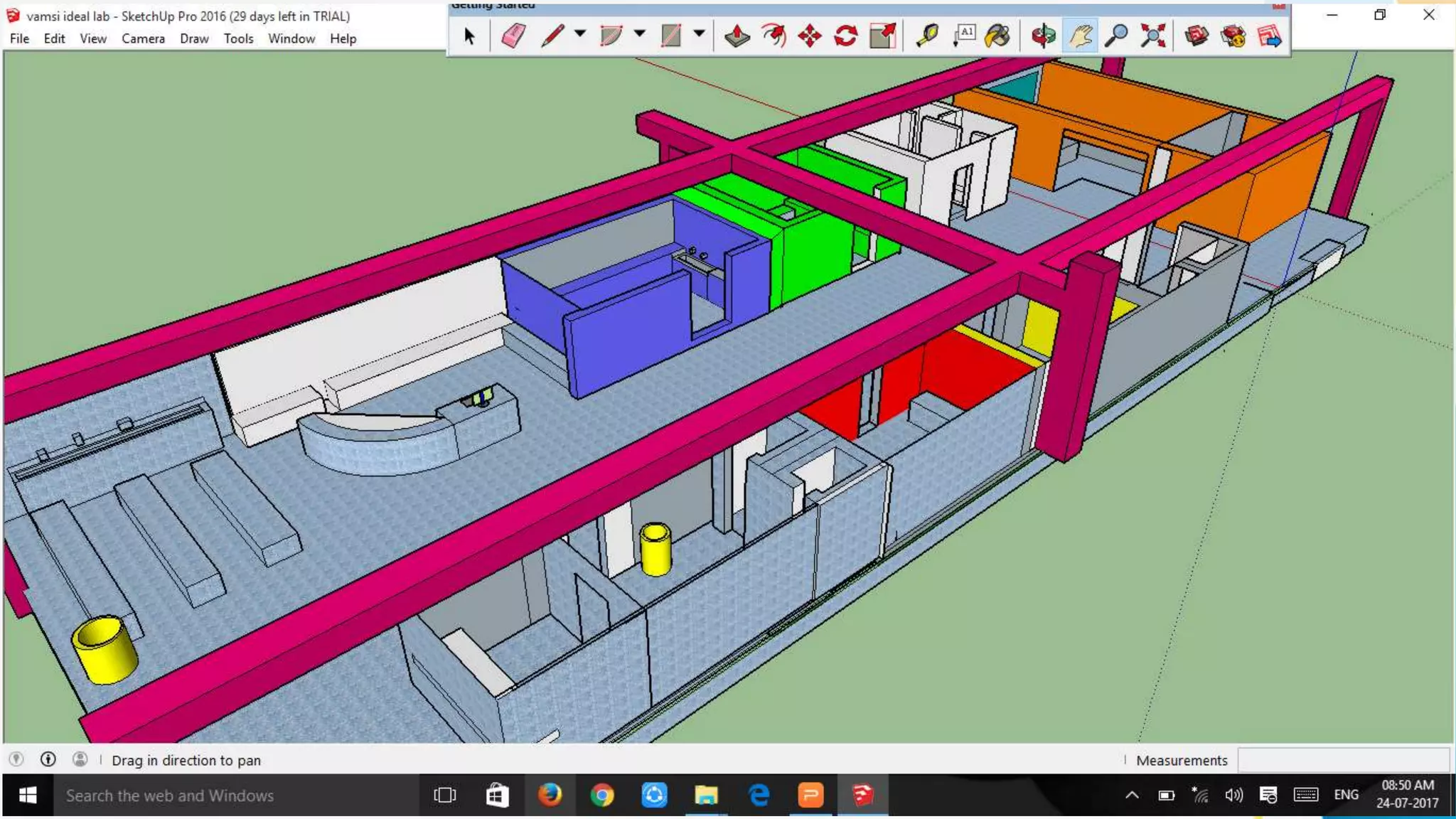1456x819 pixels.
Task: Activate the Move tool
Action: (810, 35)
